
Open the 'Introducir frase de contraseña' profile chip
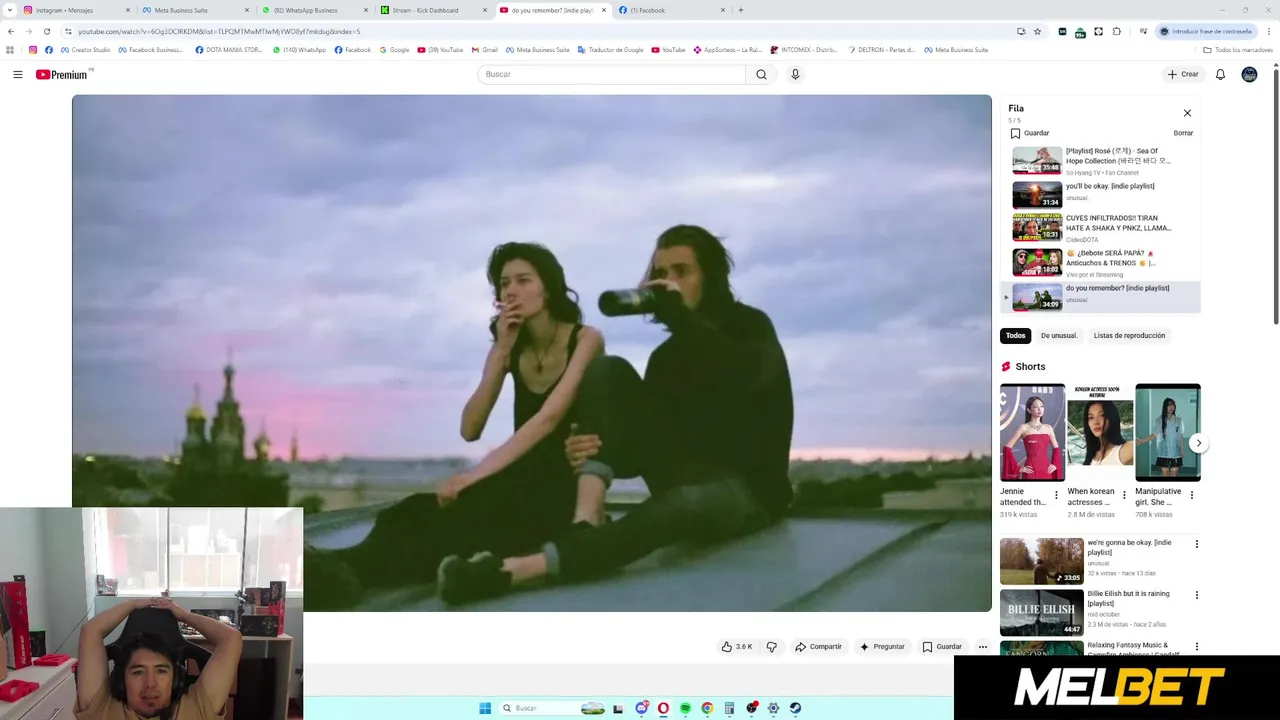pyautogui.click(x=1205, y=31)
